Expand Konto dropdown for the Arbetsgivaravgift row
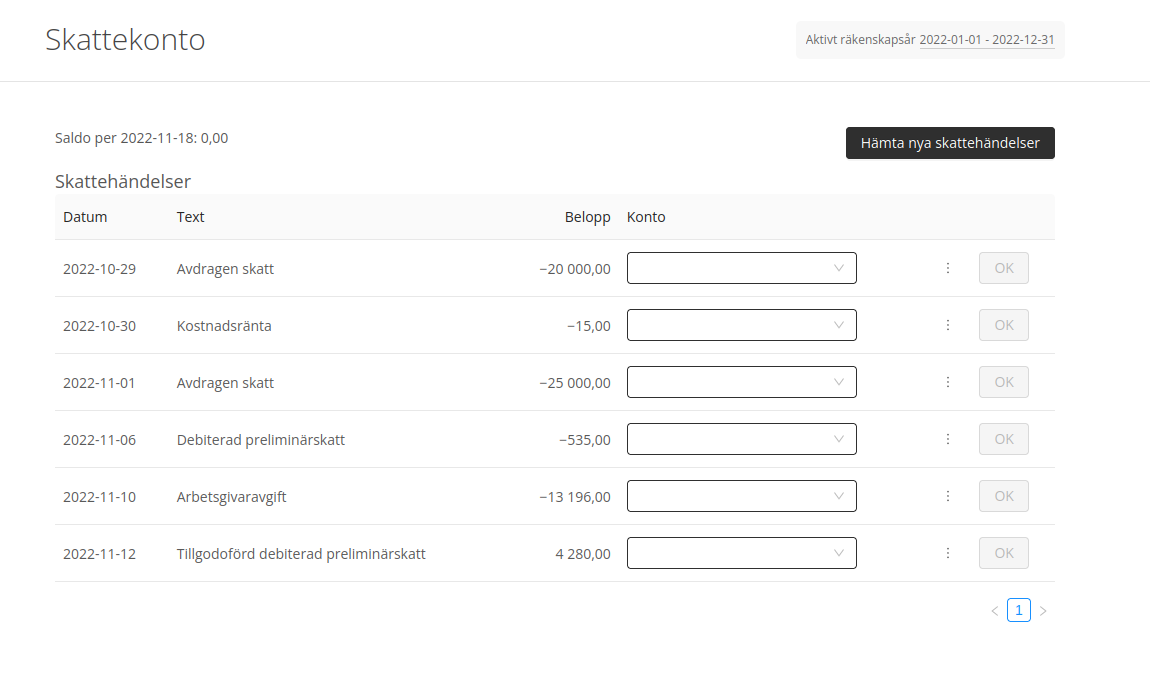 point(741,496)
